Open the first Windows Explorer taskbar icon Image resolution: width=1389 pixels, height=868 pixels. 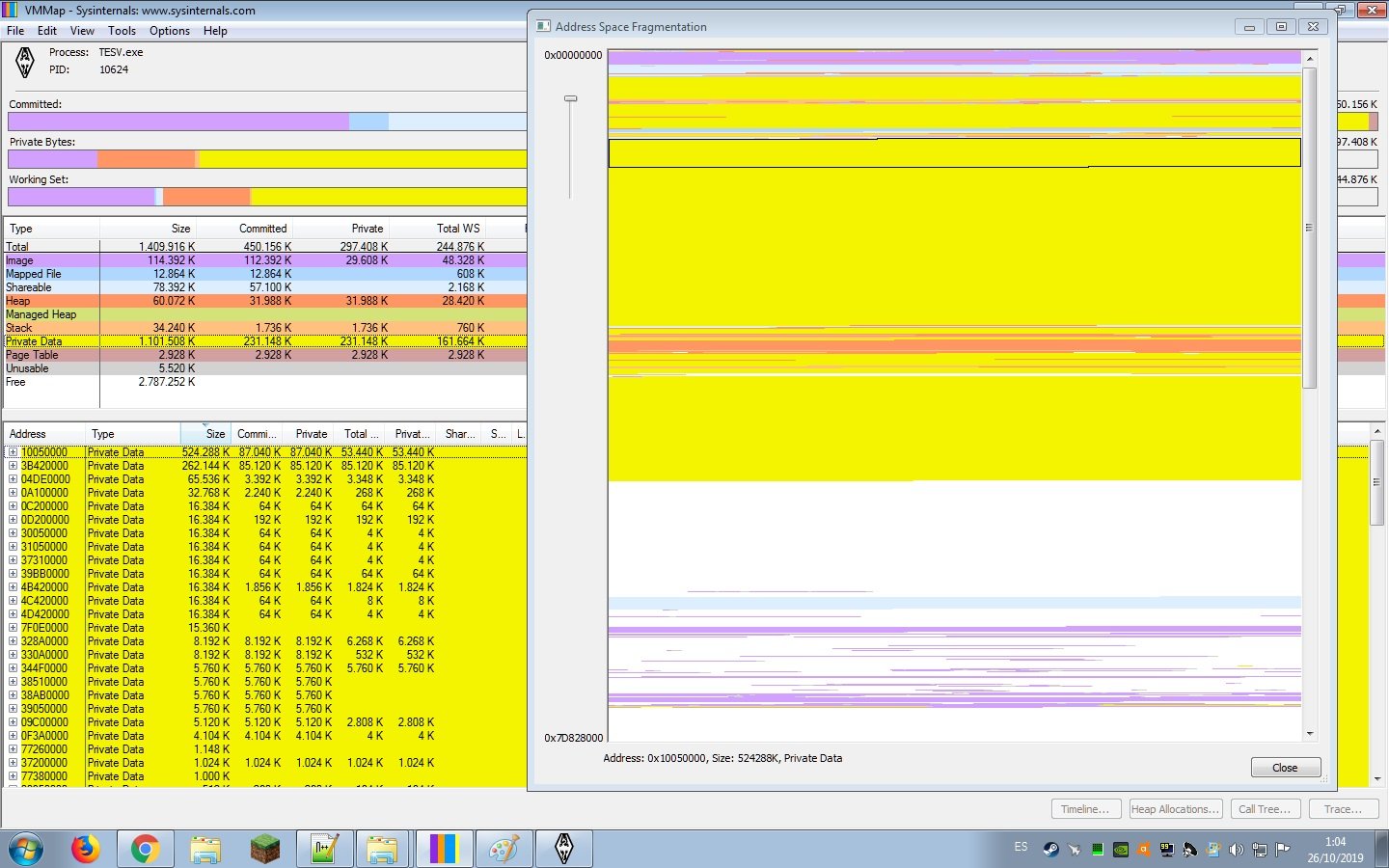[205, 849]
